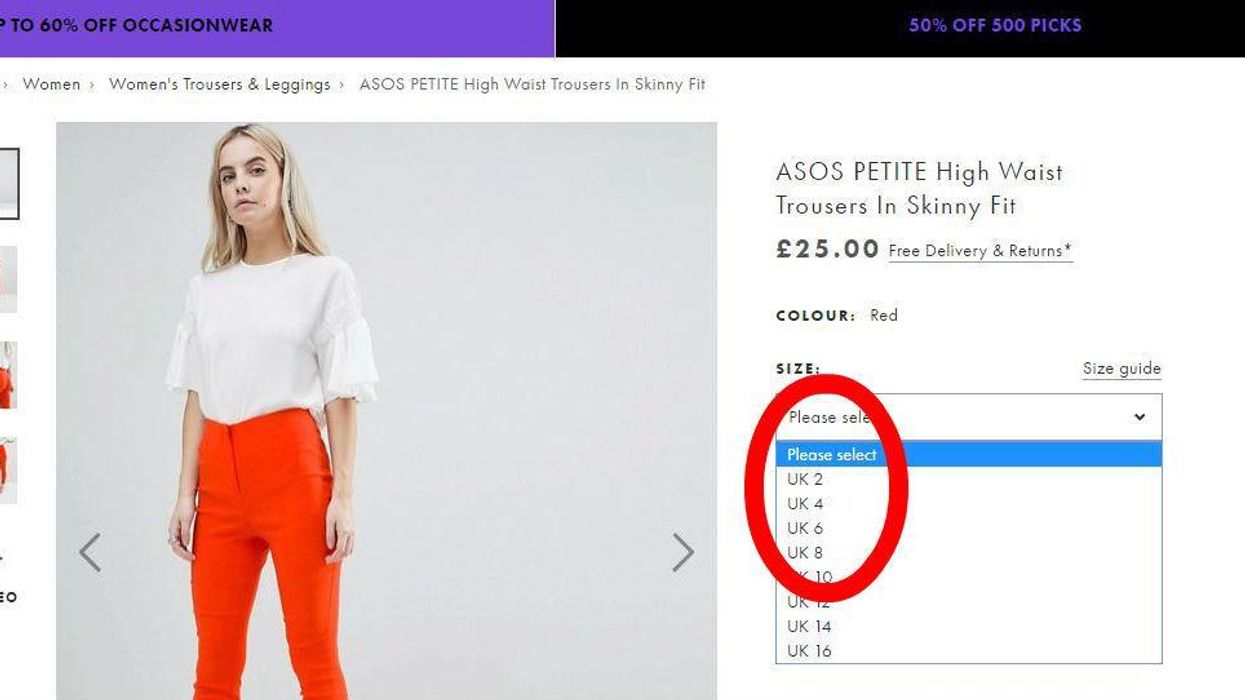
Task: Click Free Delivery & Returns link
Action: [x=980, y=251]
